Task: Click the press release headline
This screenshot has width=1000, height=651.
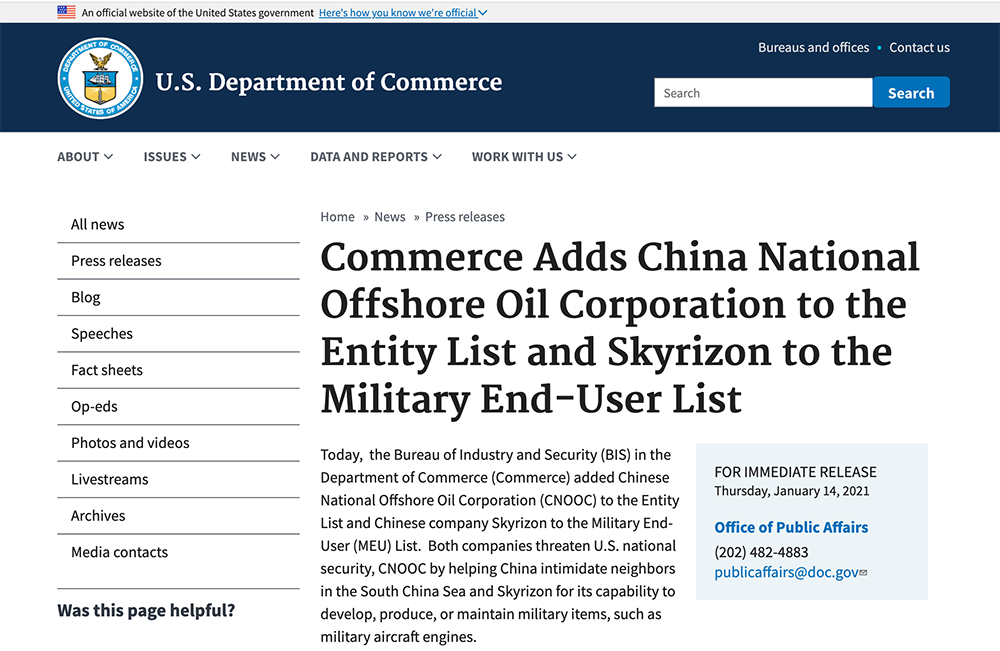Action: coord(620,328)
